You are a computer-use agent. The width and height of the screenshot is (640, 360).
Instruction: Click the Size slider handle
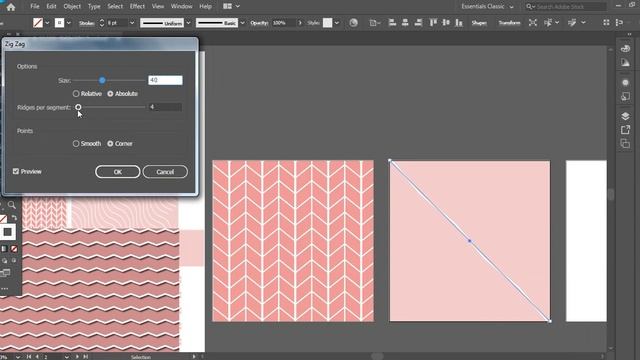click(102, 80)
